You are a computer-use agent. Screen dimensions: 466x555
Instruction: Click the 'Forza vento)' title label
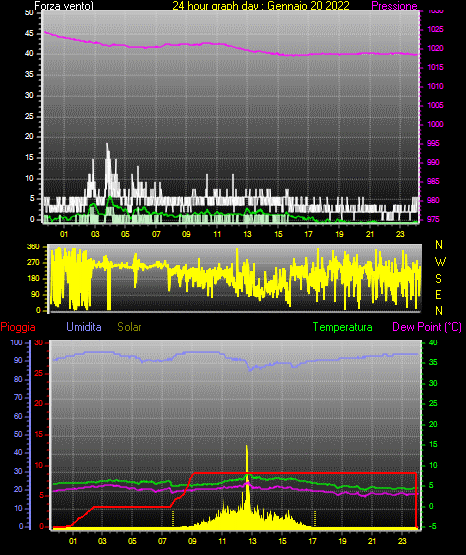click(x=64, y=6)
